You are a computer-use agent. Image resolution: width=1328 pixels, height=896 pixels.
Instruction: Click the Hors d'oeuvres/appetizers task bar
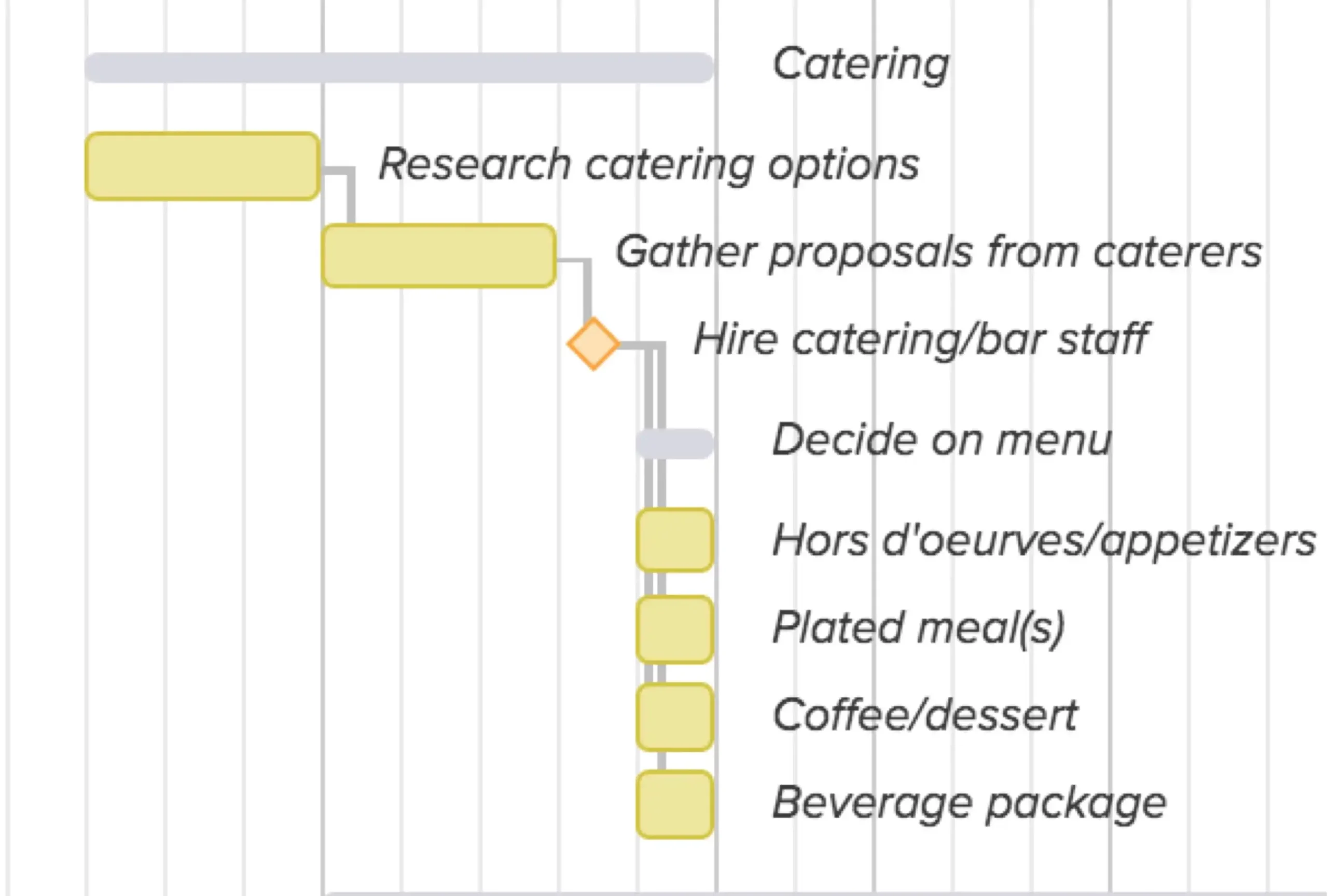675,540
